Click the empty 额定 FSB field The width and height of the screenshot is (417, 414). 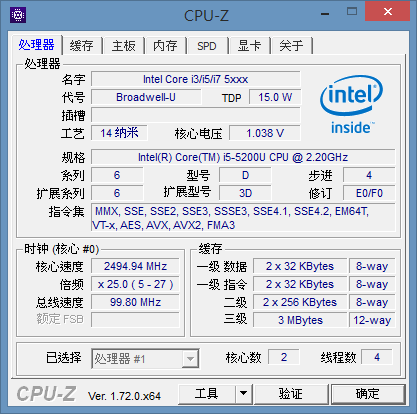[x=135, y=320]
